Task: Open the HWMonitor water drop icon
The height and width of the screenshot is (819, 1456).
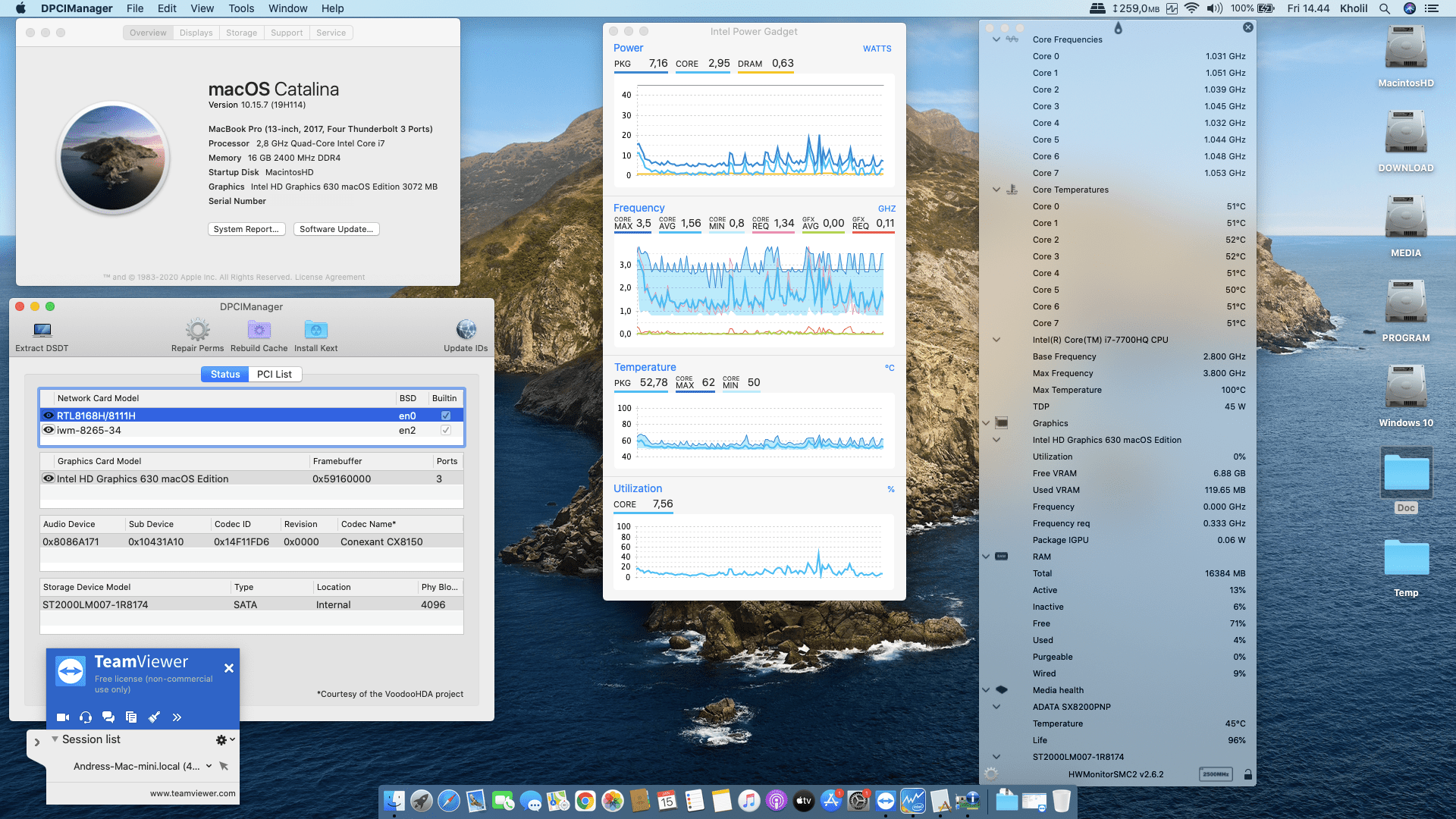Action: click(x=1118, y=28)
